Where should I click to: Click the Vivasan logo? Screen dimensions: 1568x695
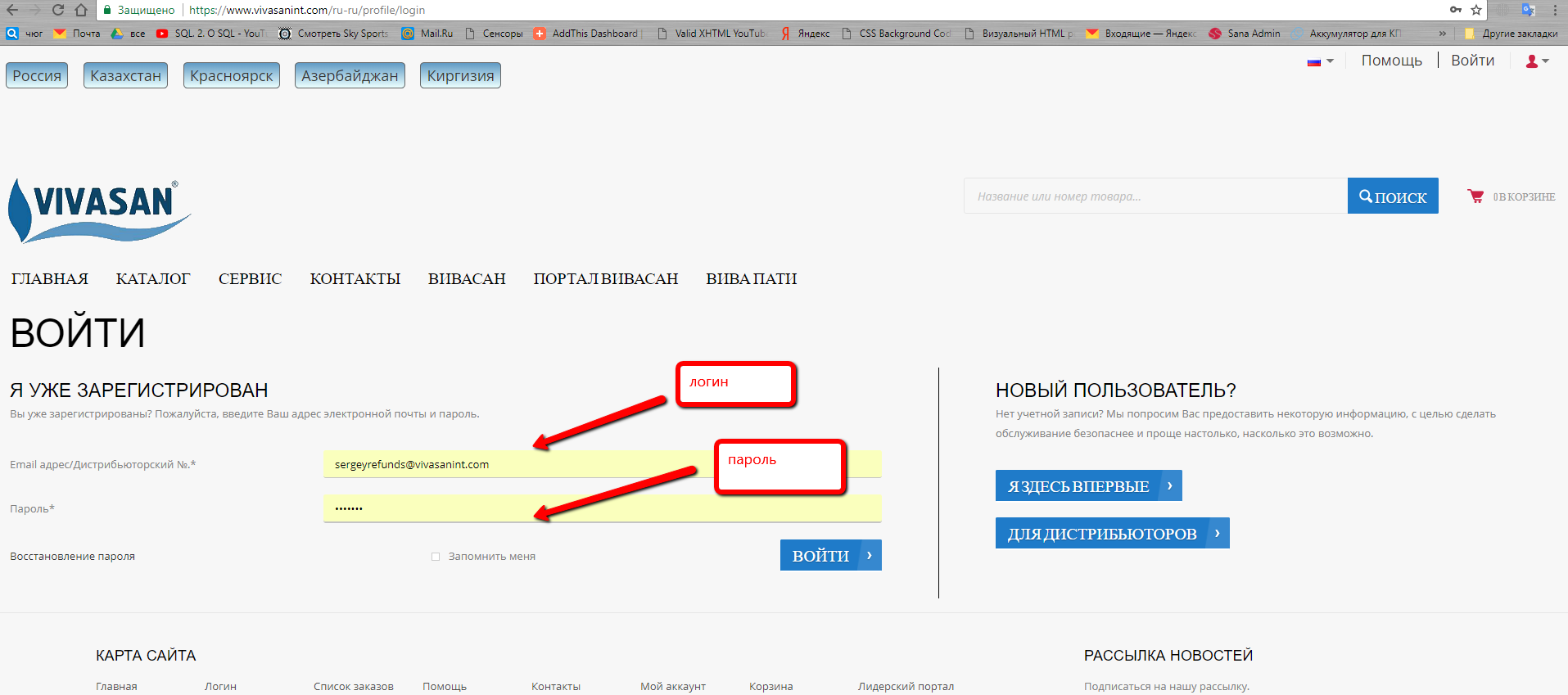(x=99, y=211)
